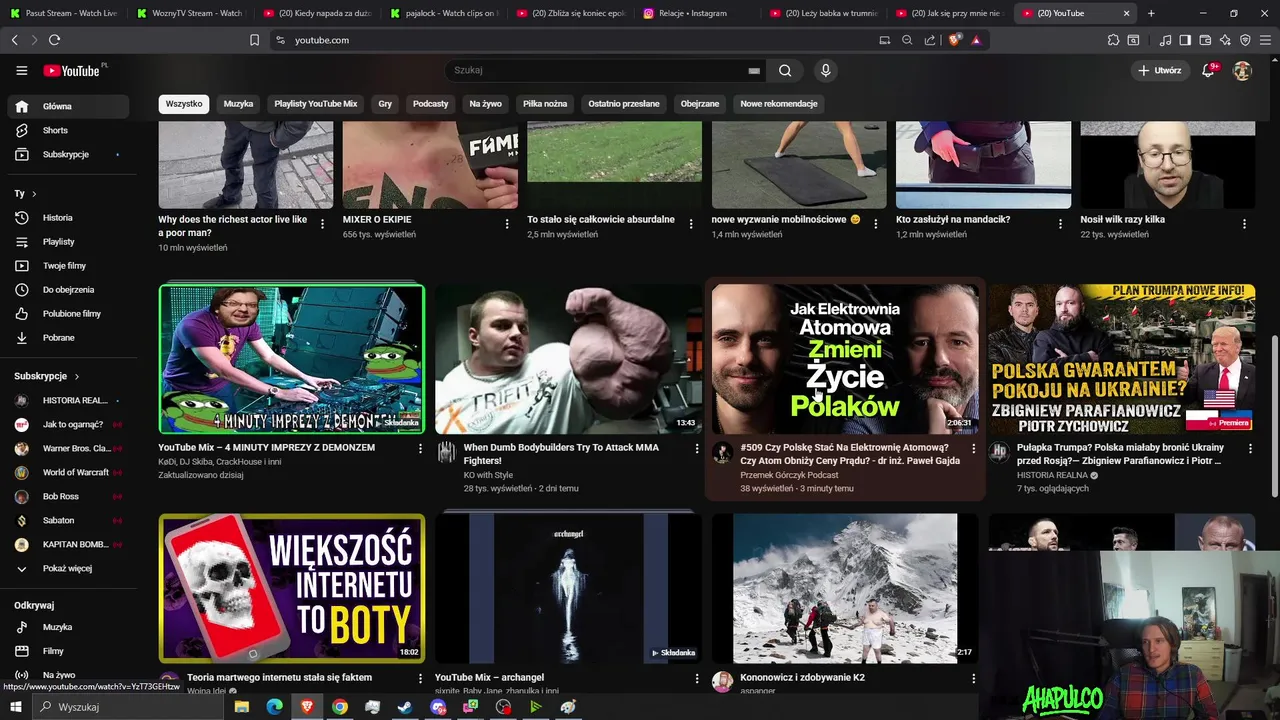Bookmark this page
The image size is (1280, 720).
point(254,40)
